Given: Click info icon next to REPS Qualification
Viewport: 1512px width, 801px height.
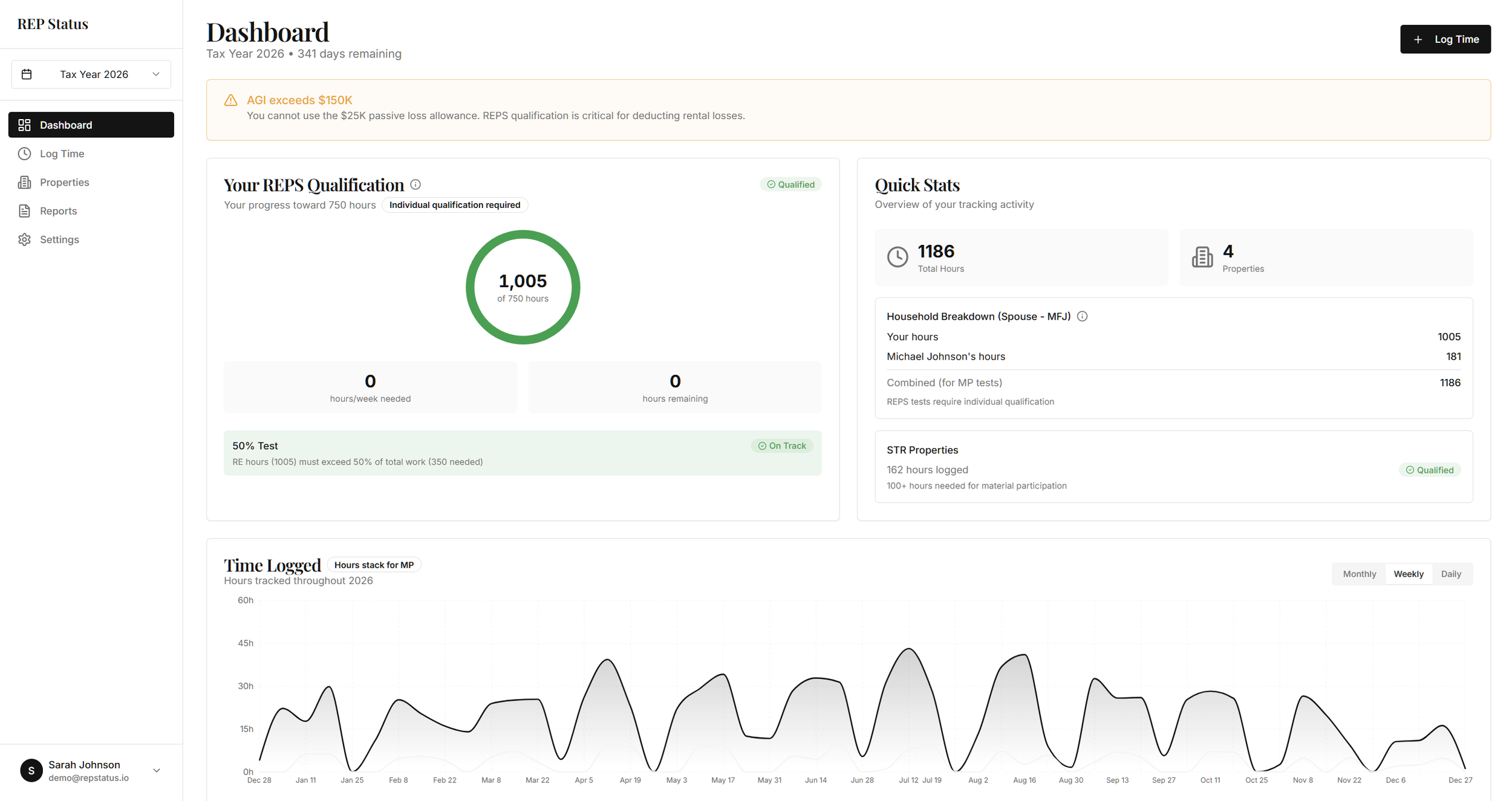Looking at the screenshot, I should click(415, 184).
